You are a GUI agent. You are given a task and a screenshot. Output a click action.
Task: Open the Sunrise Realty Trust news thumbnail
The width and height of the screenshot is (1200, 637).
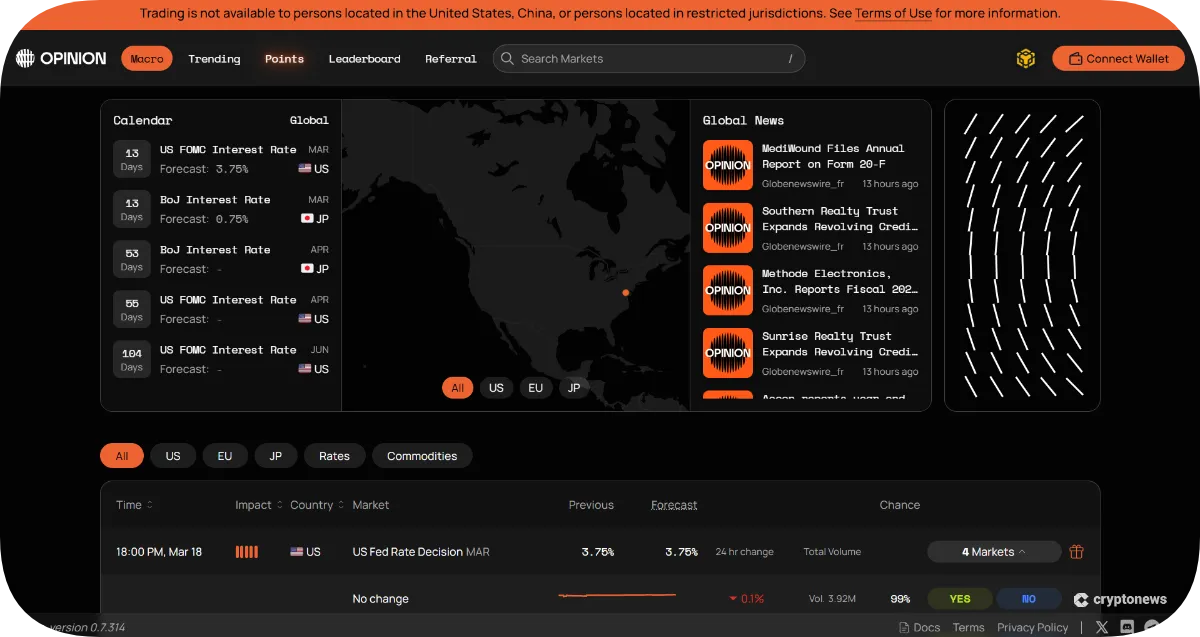click(x=728, y=353)
